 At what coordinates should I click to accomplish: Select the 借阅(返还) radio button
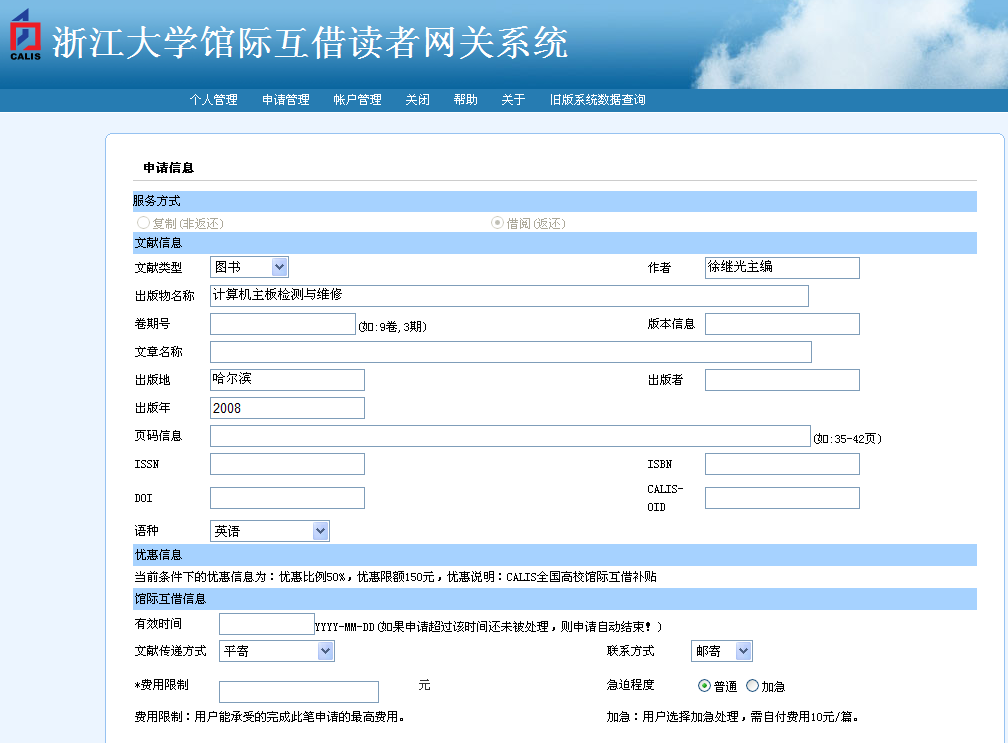[497, 223]
